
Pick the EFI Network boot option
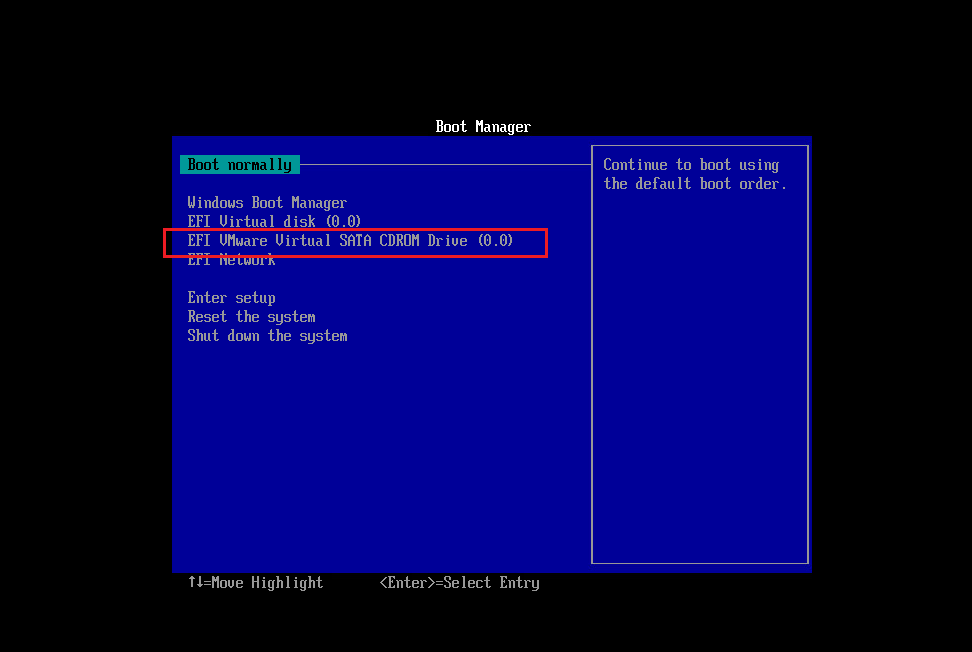[x=231, y=260]
